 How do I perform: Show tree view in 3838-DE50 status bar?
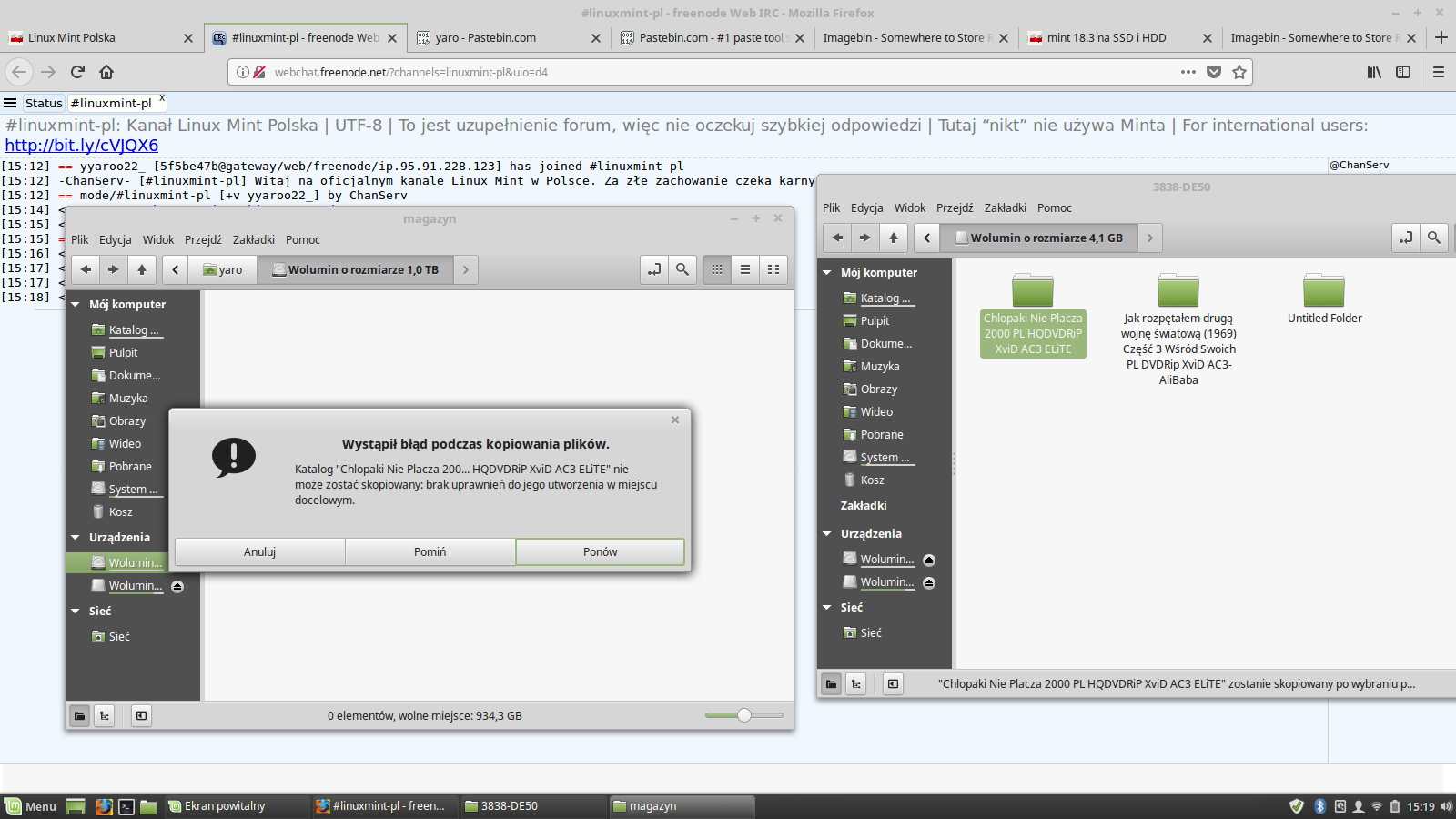856,684
